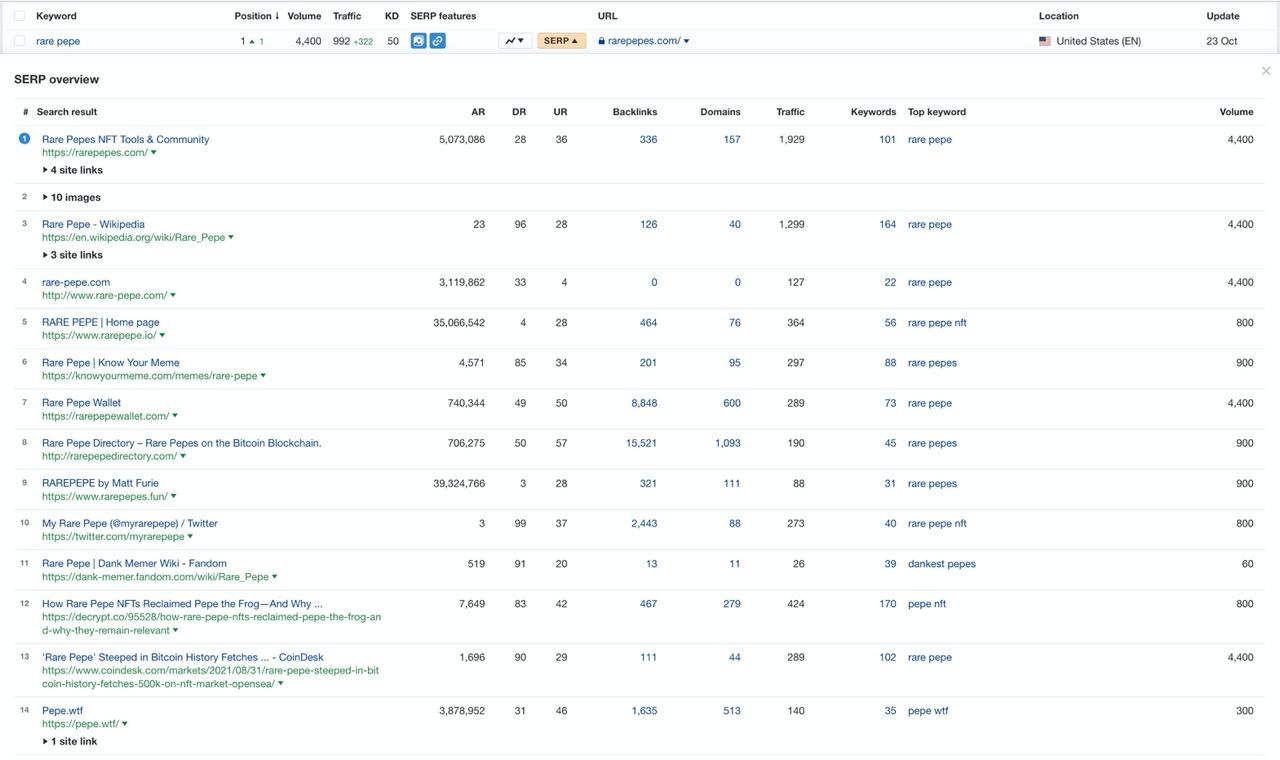Click domains count 1,093 for Rare Pepe Directory
This screenshot has height=760, width=1280.
point(728,443)
